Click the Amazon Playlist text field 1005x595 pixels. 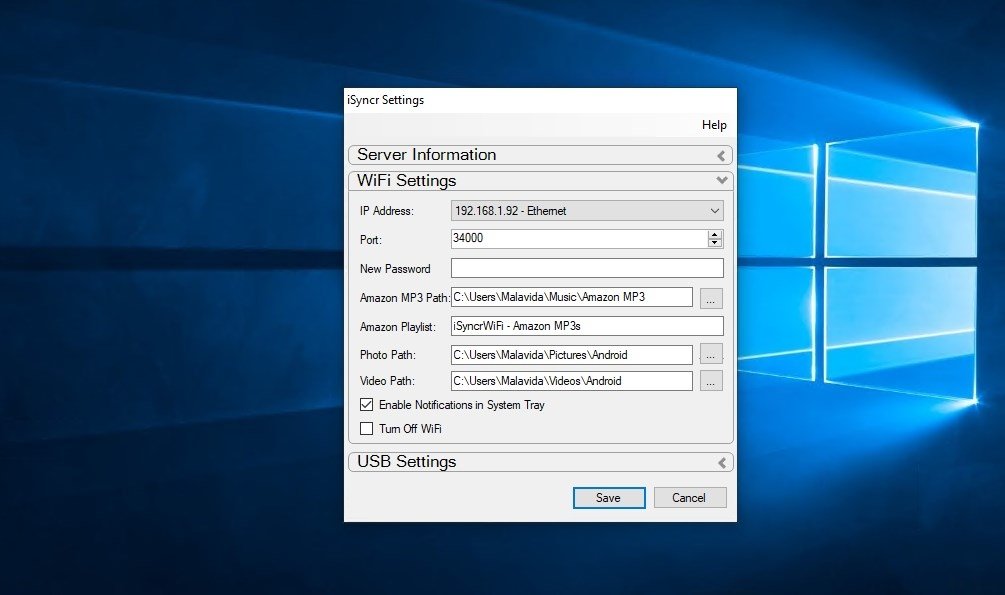point(587,326)
